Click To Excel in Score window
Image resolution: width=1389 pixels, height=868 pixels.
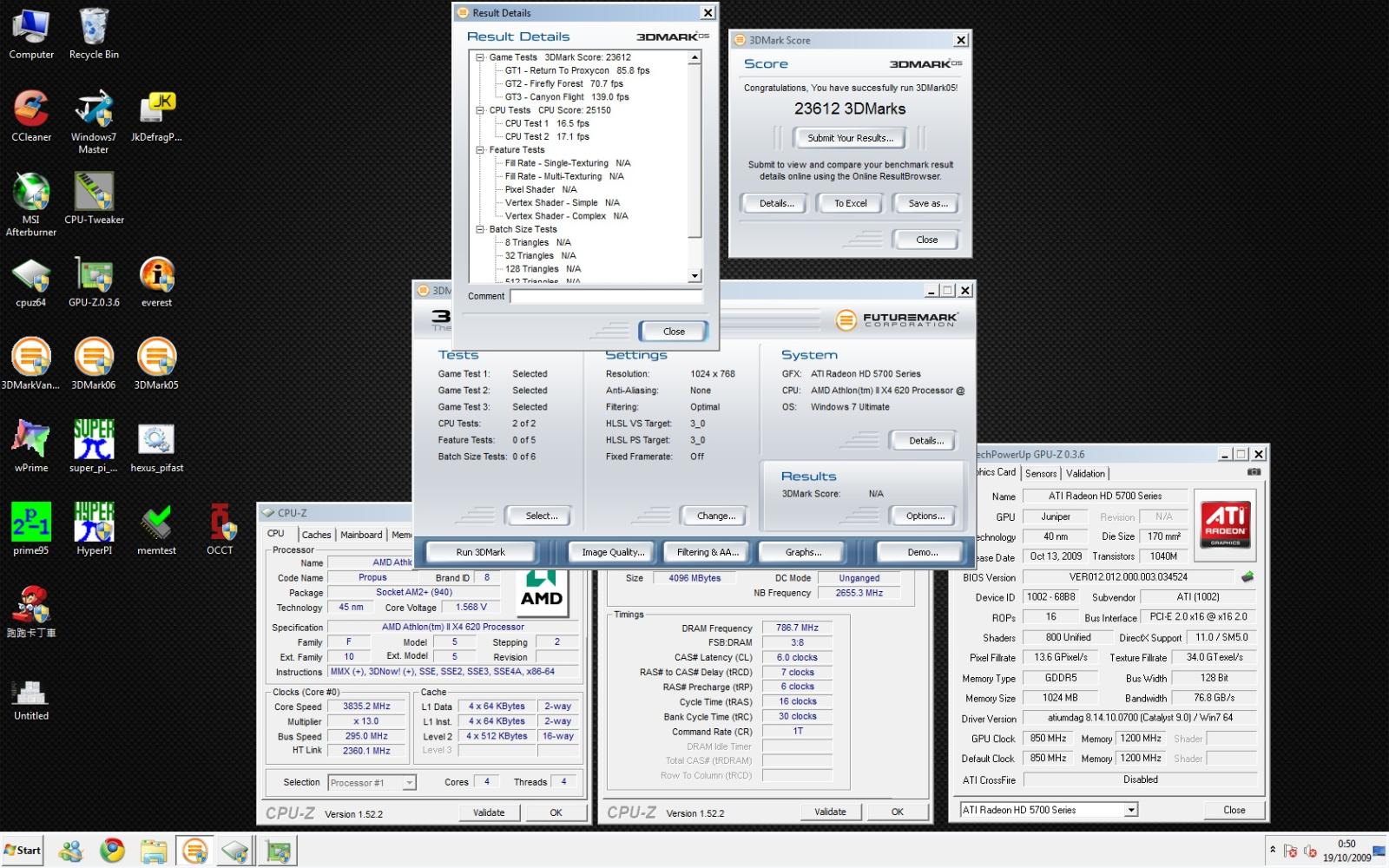coord(850,203)
